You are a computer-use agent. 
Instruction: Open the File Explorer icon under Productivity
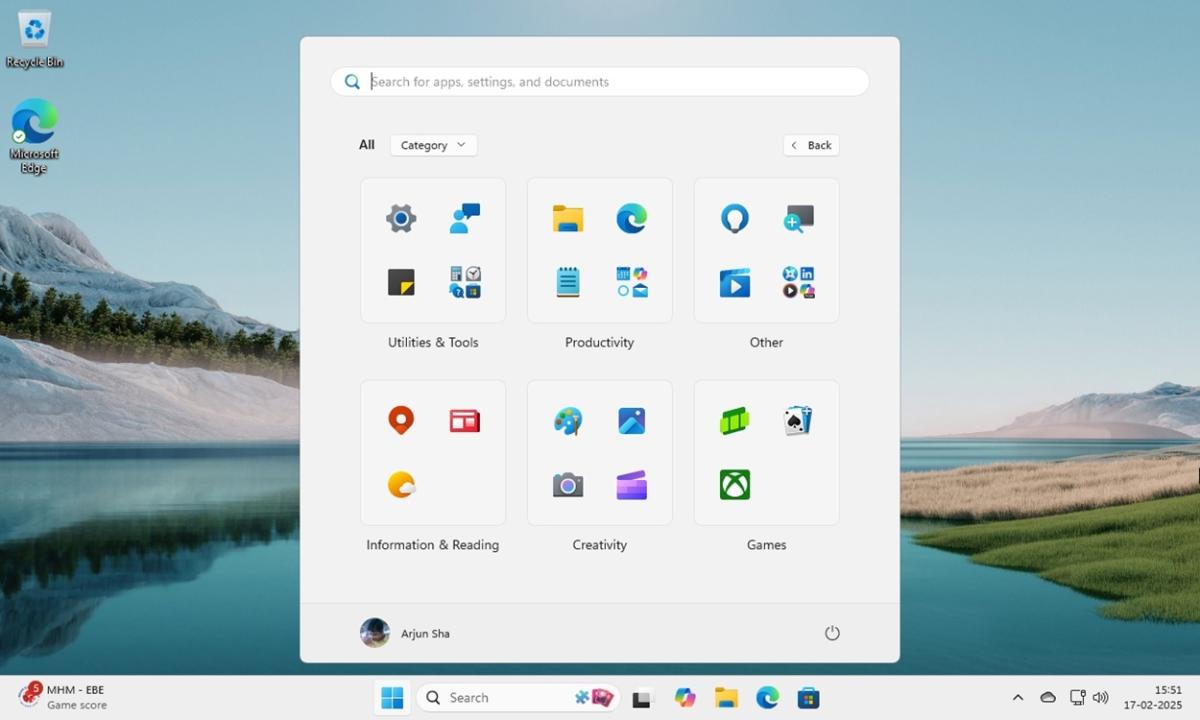pos(567,218)
